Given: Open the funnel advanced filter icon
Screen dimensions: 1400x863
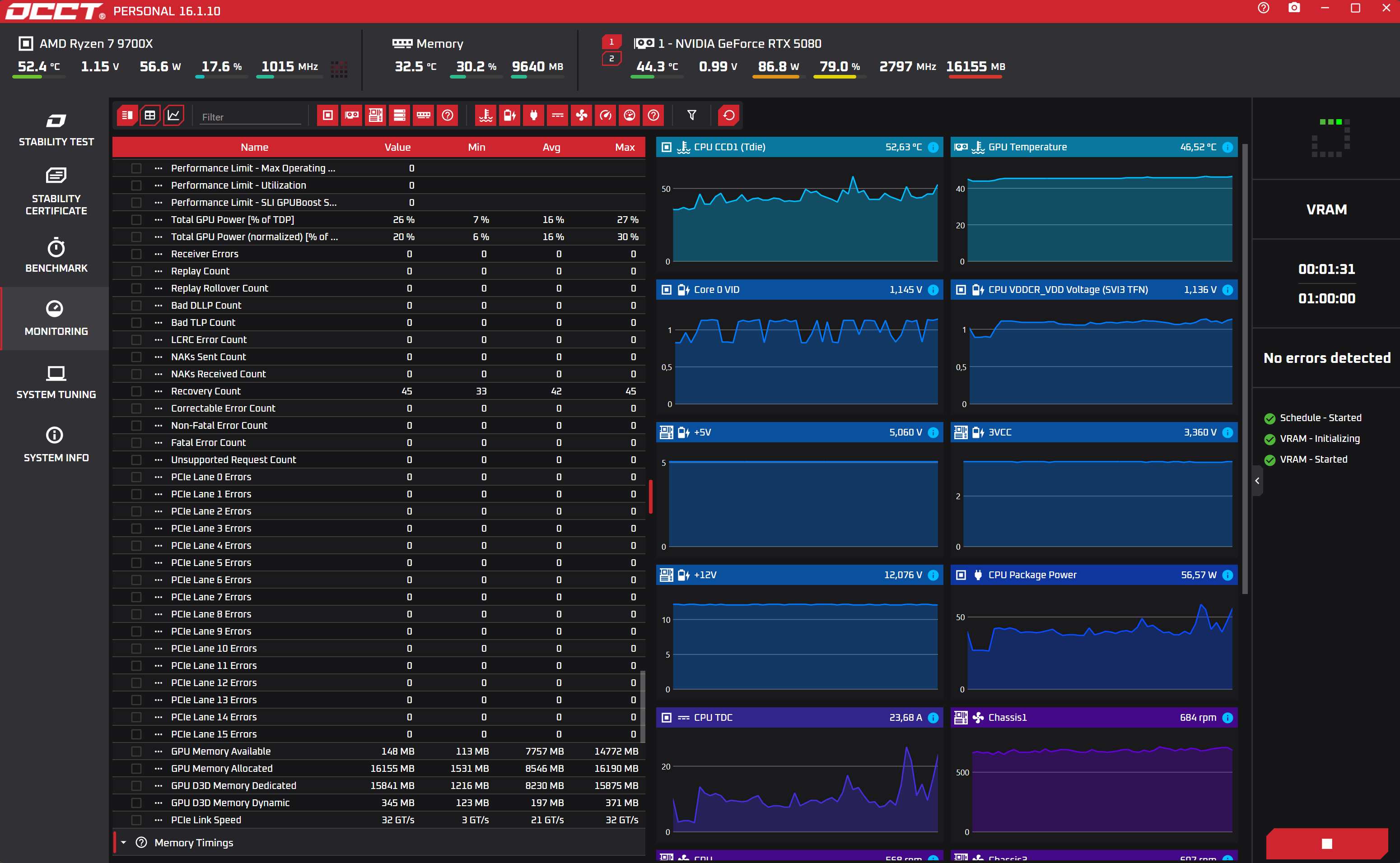Looking at the screenshot, I should pos(691,115).
